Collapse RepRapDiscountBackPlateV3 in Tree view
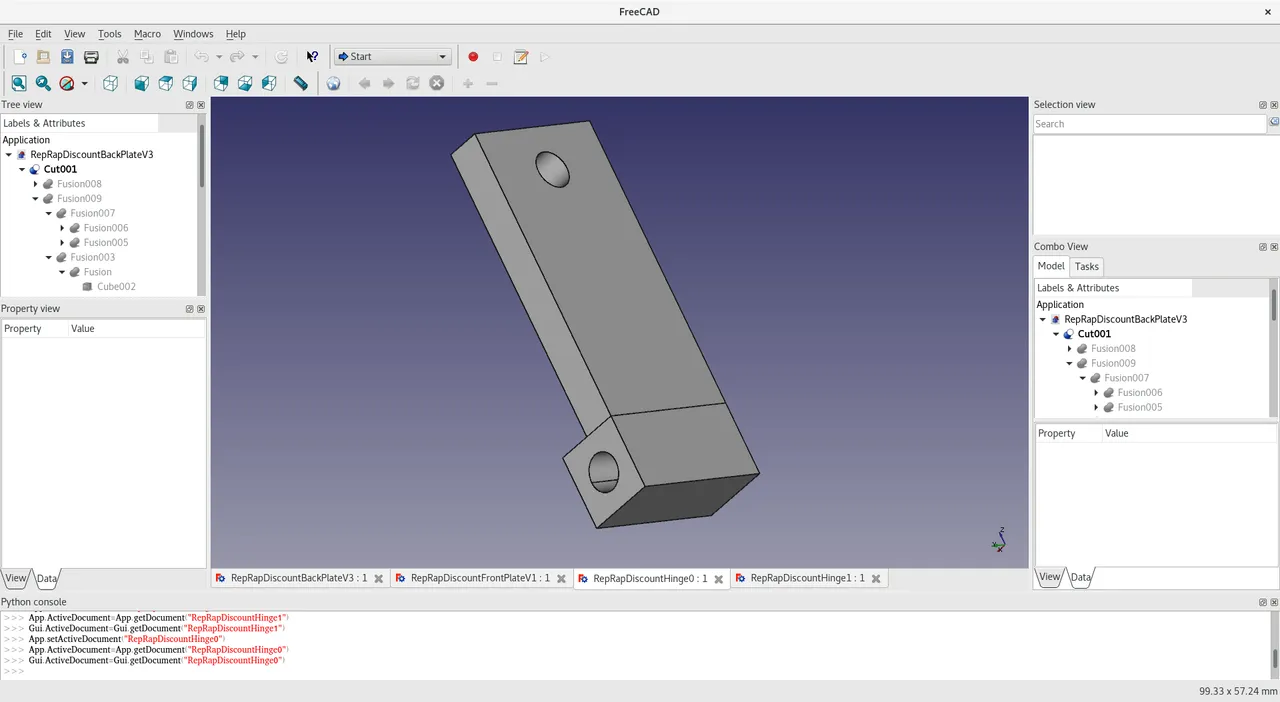The width and height of the screenshot is (1280, 702). pyautogui.click(x=9, y=155)
